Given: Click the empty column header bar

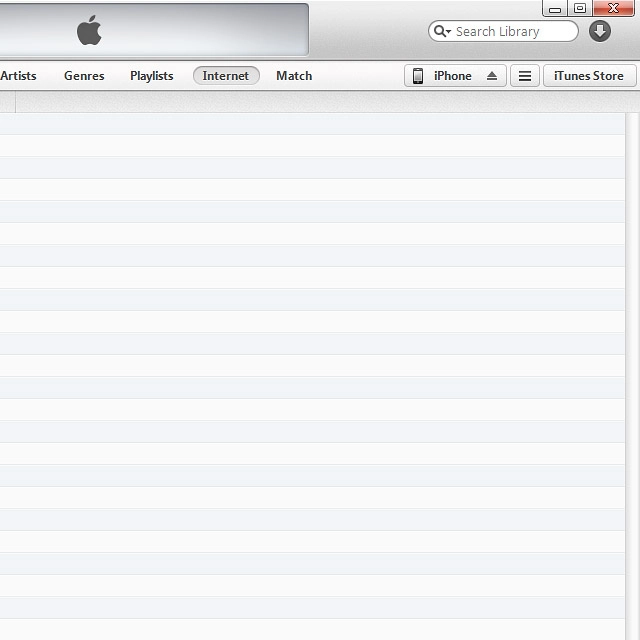Looking at the screenshot, I should point(320,102).
